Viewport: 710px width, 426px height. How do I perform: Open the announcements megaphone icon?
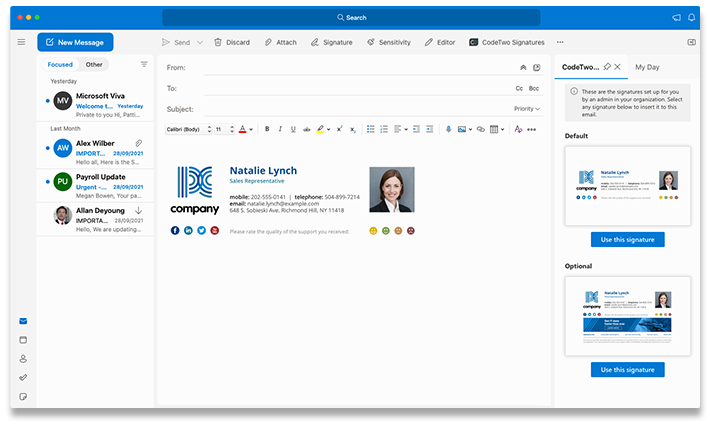tap(676, 18)
